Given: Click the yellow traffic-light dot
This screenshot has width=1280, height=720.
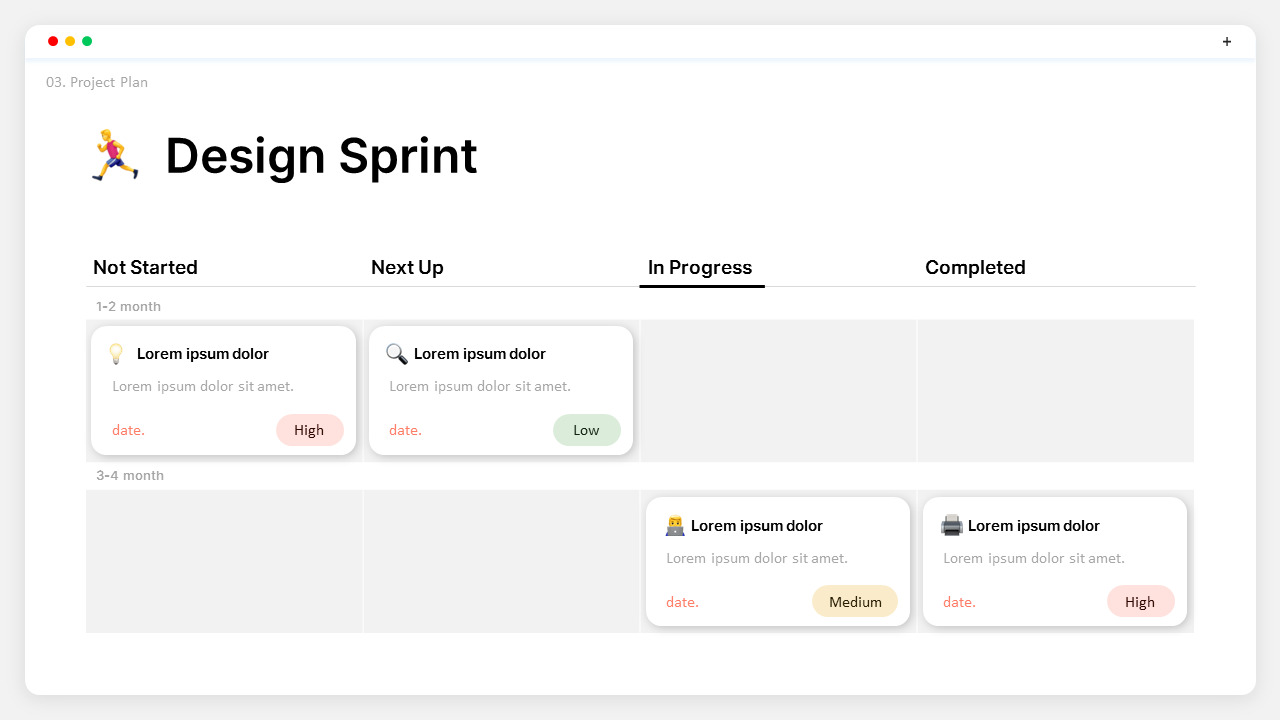Looking at the screenshot, I should (69, 41).
